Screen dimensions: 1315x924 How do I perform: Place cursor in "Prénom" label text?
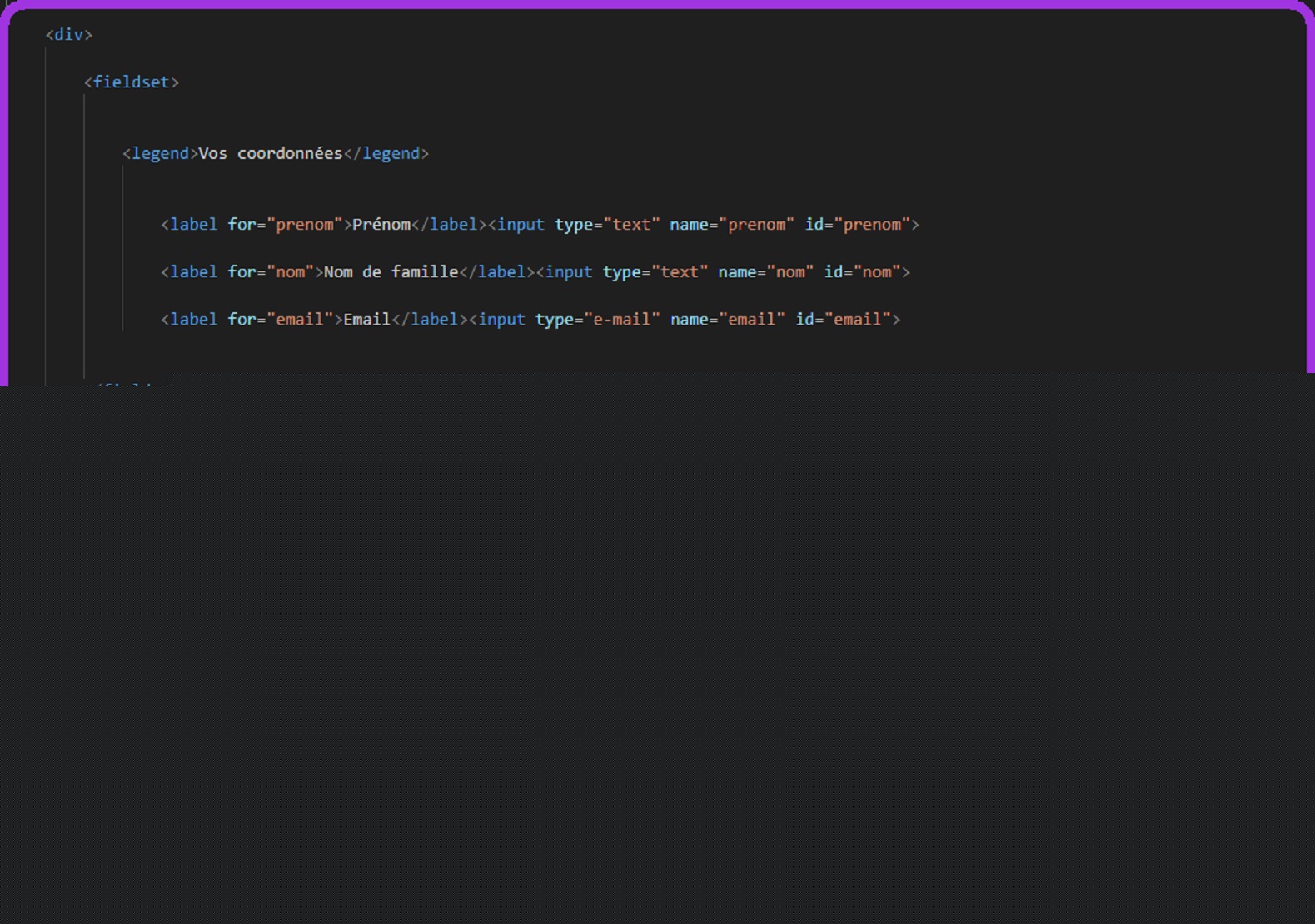[x=381, y=225]
